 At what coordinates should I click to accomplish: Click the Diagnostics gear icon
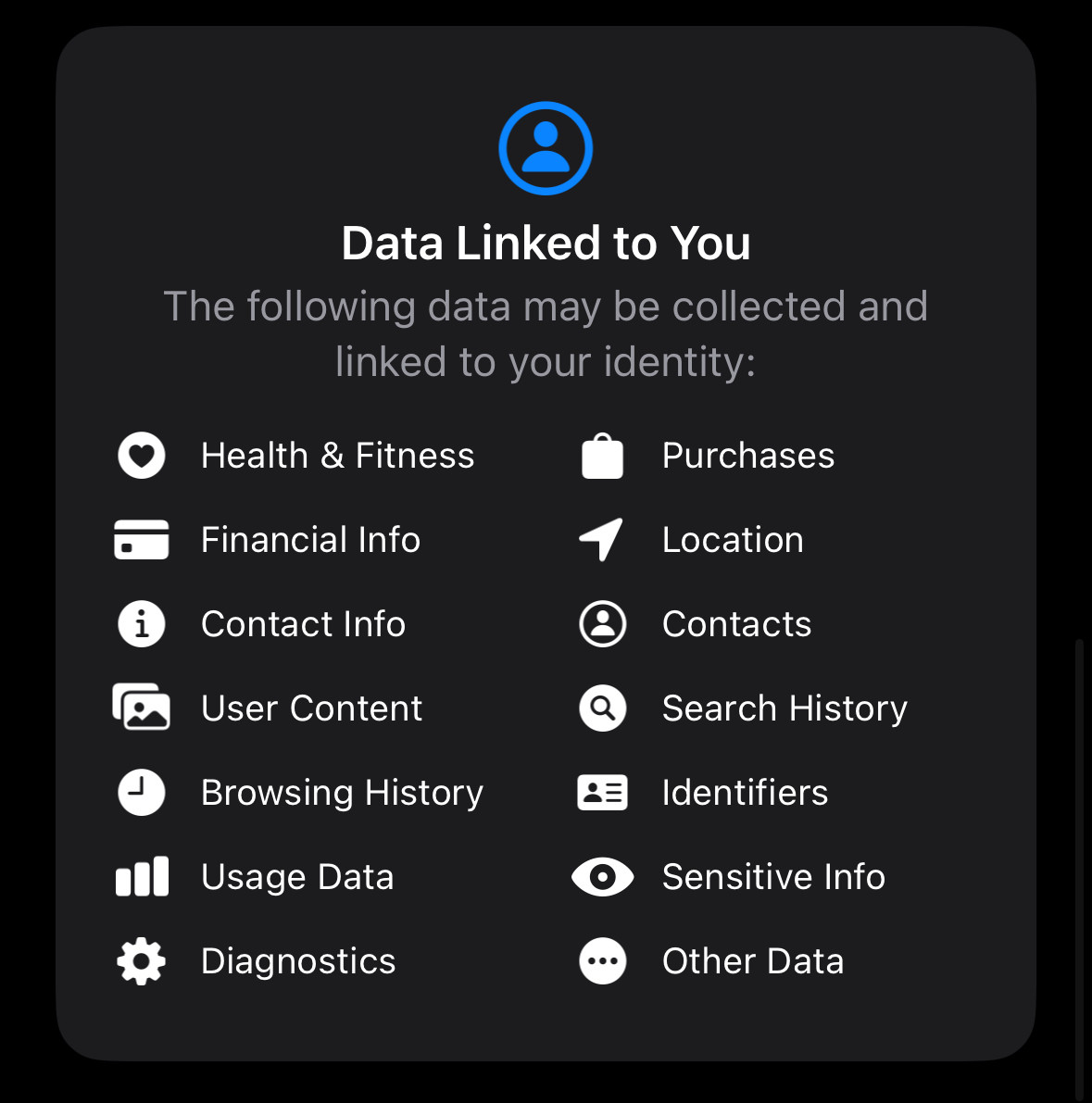point(142,961)
